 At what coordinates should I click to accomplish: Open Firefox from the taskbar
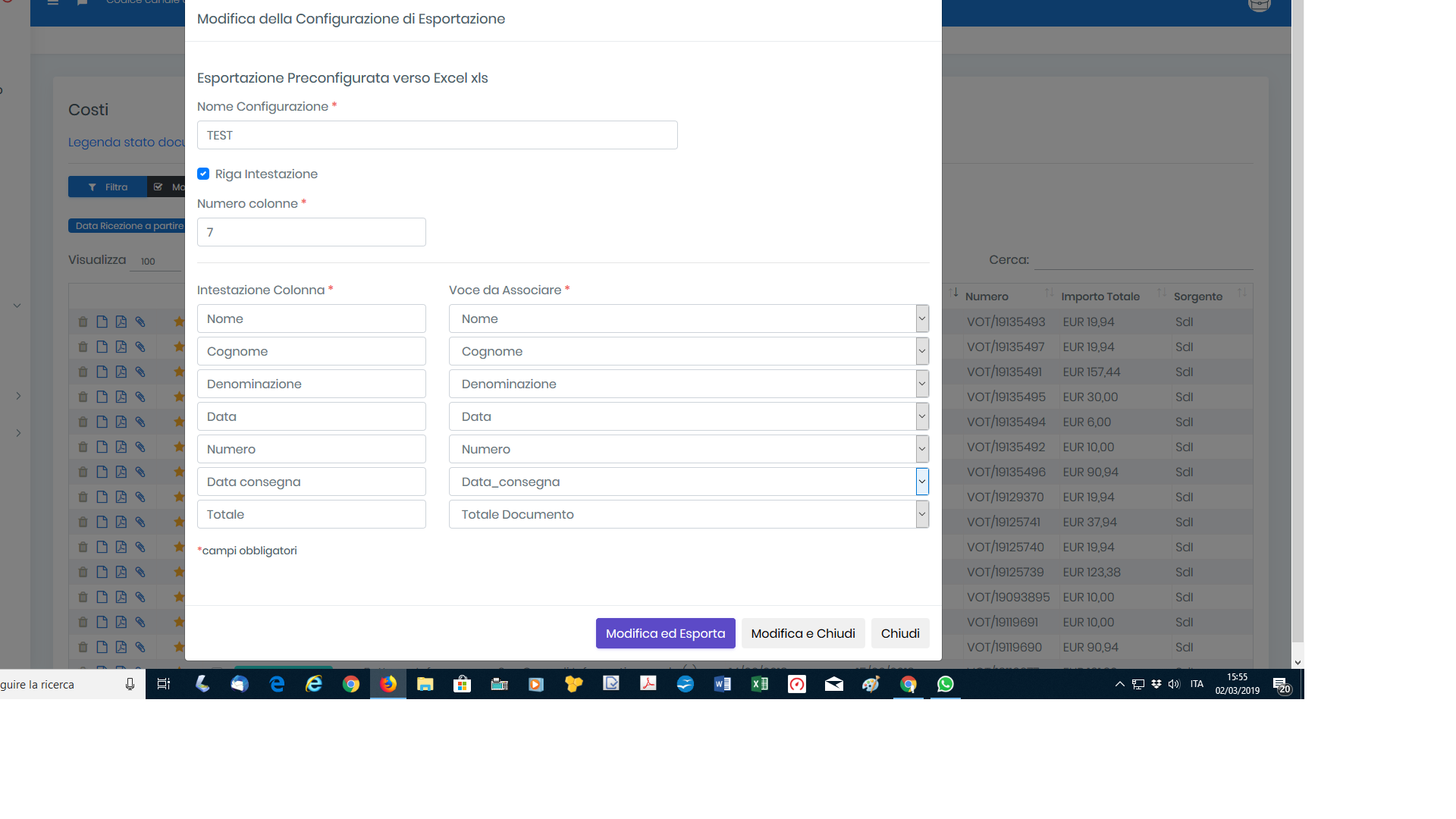click(x=388, y=684)
